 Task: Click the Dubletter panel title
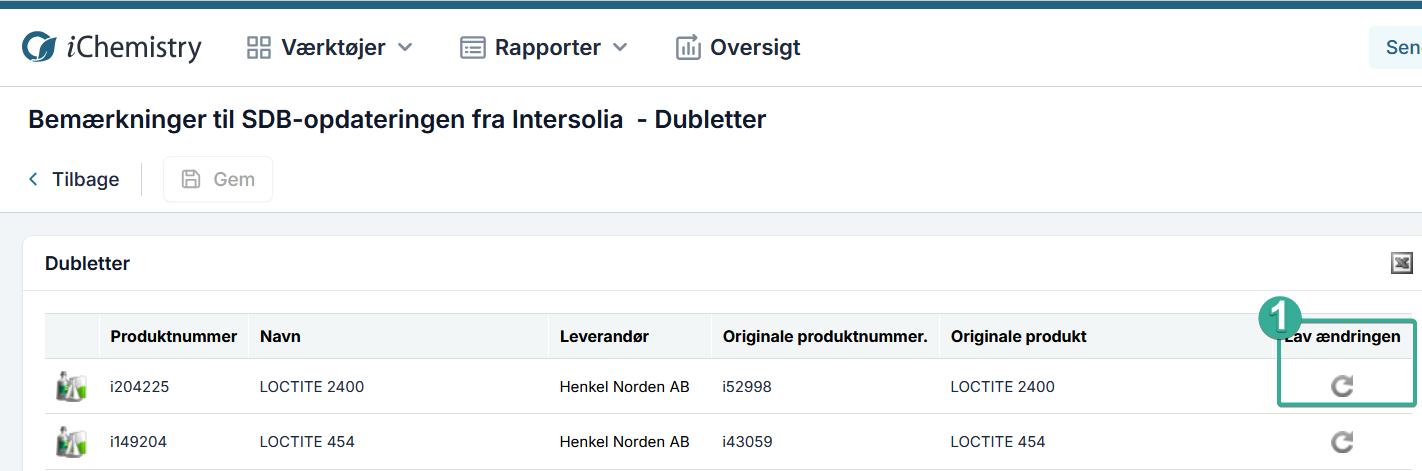pyautogui.click(x=87, y=264)
